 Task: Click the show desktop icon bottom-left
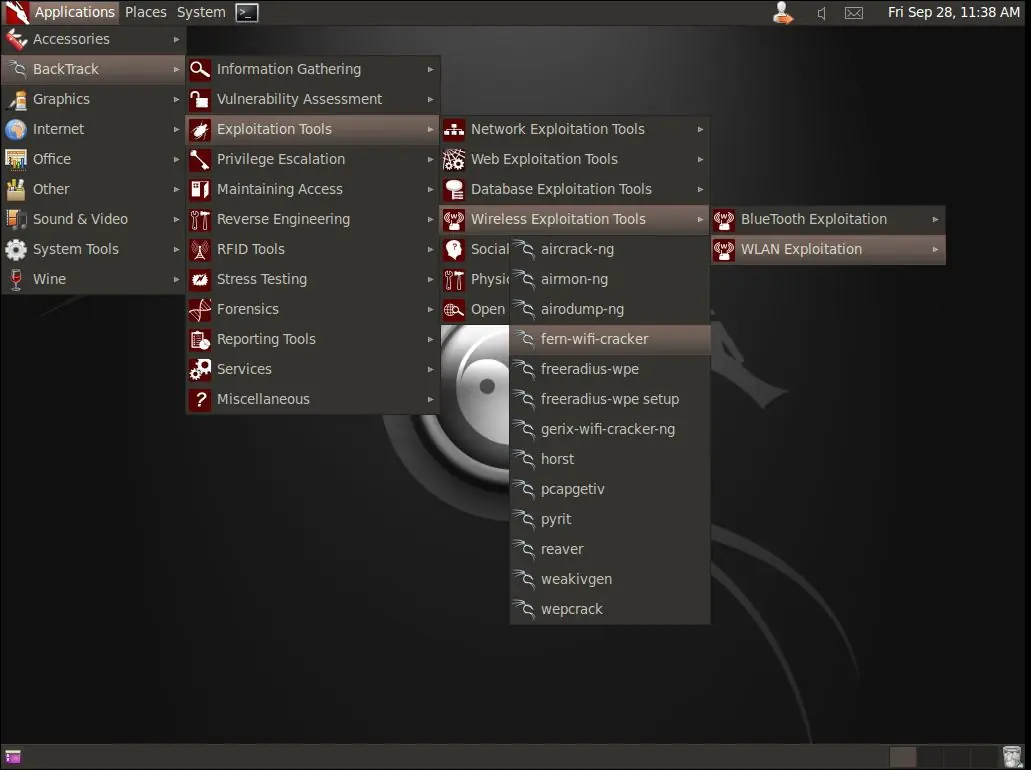pyautogui.click(x=12, y=757)
